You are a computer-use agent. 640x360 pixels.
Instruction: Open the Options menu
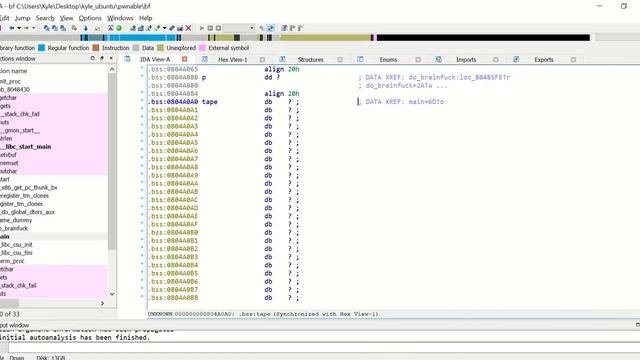pyautogui.click(x=90, y=18)
